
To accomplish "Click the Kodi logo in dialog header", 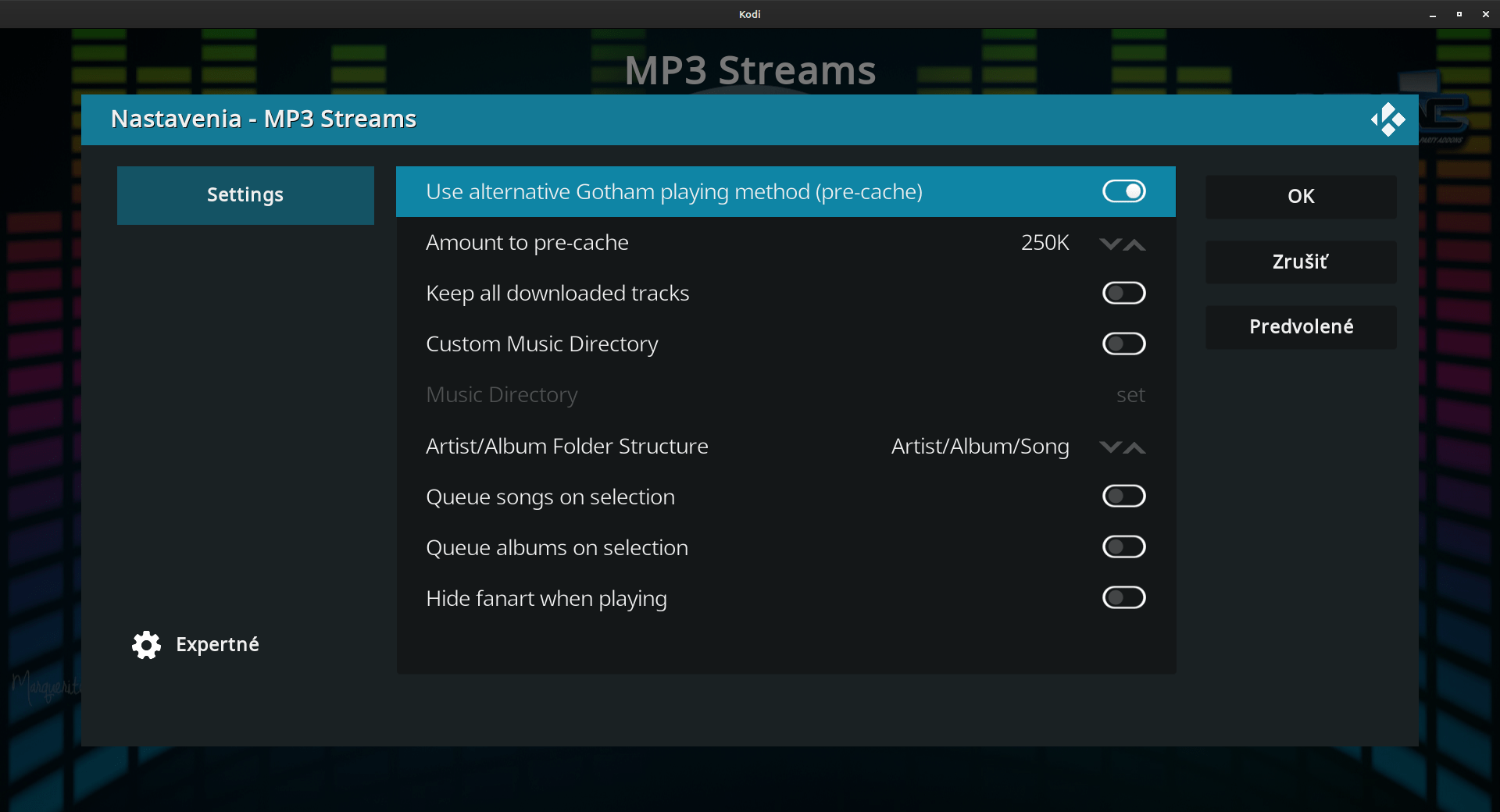I will tap(1387, 119).
